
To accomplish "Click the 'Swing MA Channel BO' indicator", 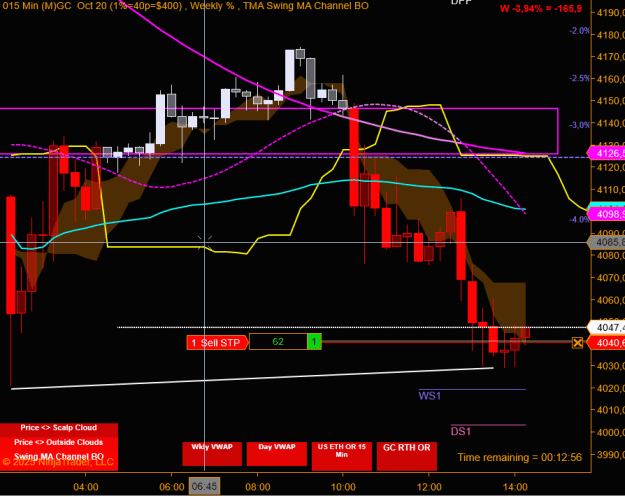I will 59,457.
